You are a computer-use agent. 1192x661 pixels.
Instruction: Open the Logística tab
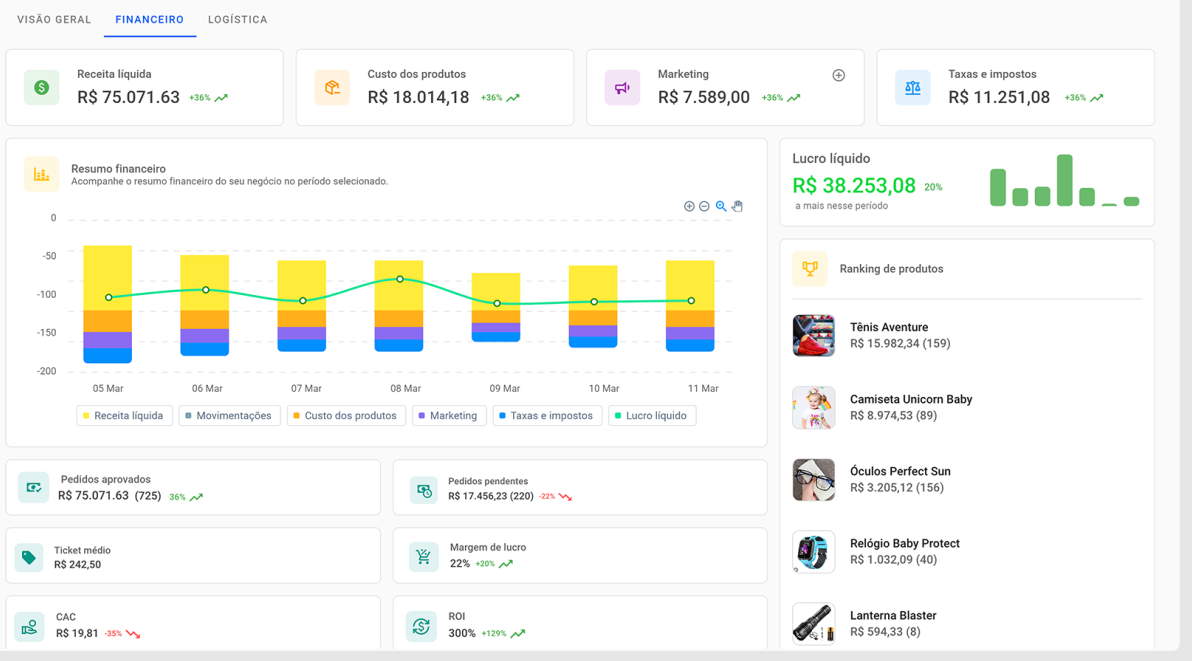(237, 20)
